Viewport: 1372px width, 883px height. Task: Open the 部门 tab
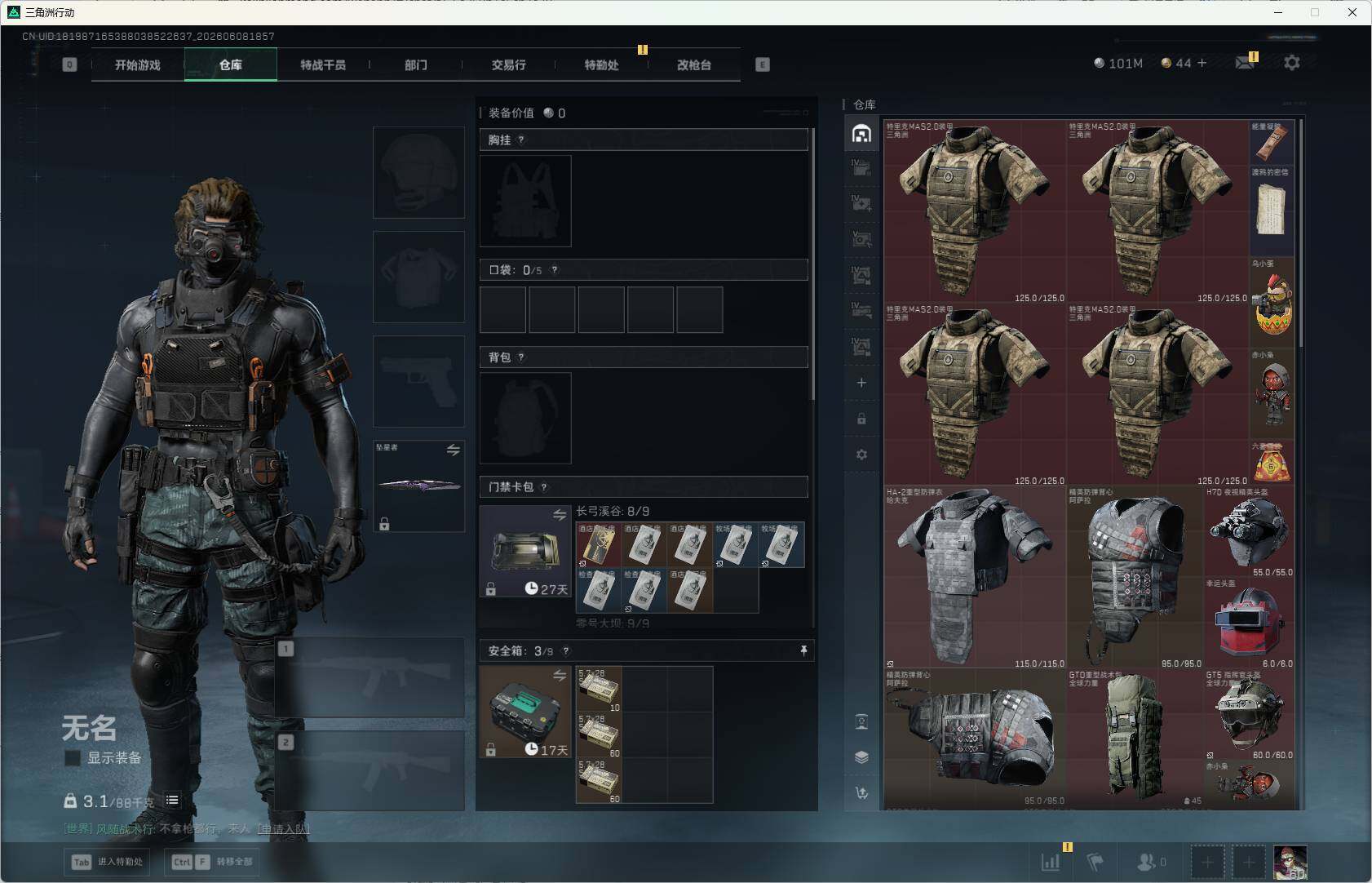[416, 64]
